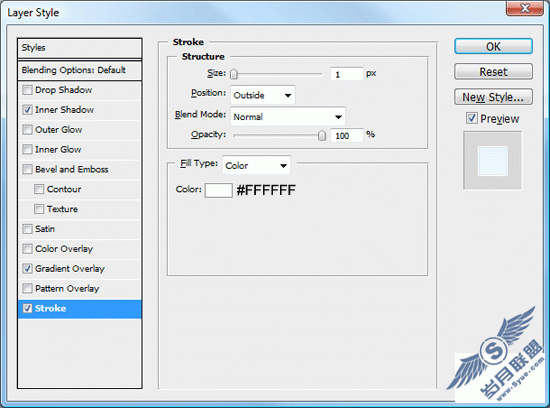Screen dimensions: 550x408
Task: Open the Bevel and Emboss settings label
Action: tap(72, 169)
